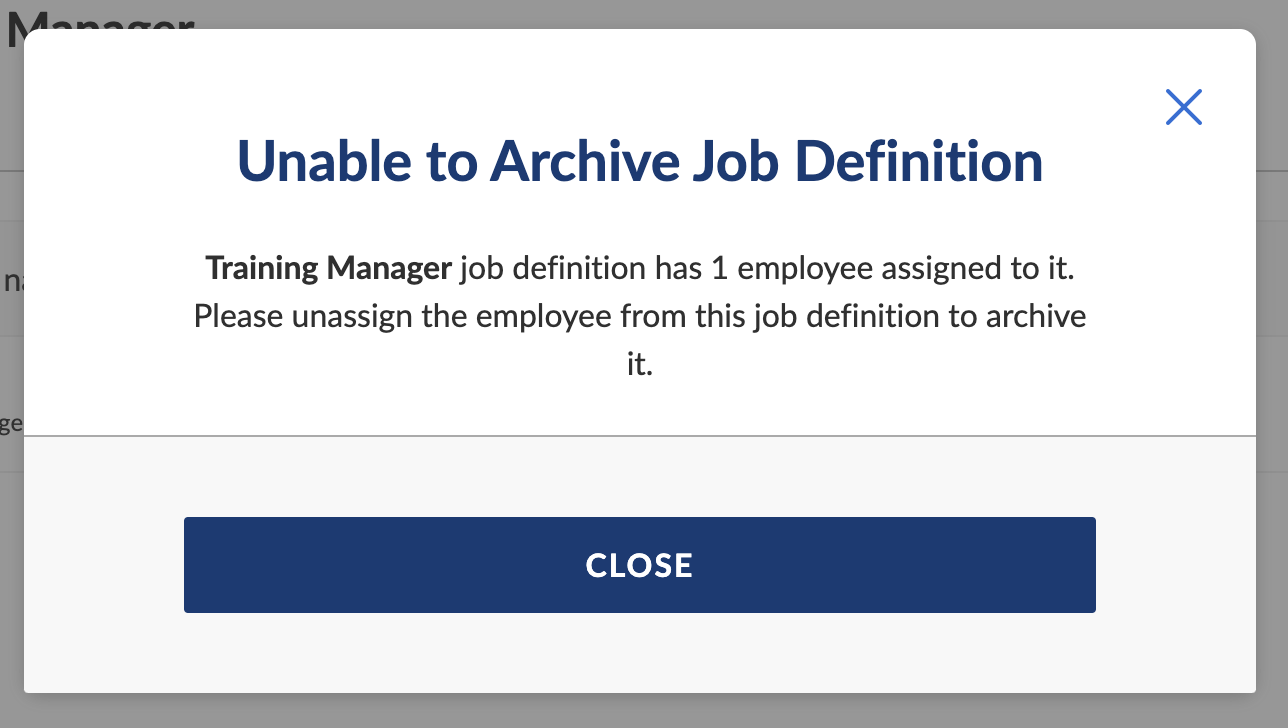This screenshot has height=728, width=1288.
Task: Click the divider line above the footer
Action: coord(640,436)
